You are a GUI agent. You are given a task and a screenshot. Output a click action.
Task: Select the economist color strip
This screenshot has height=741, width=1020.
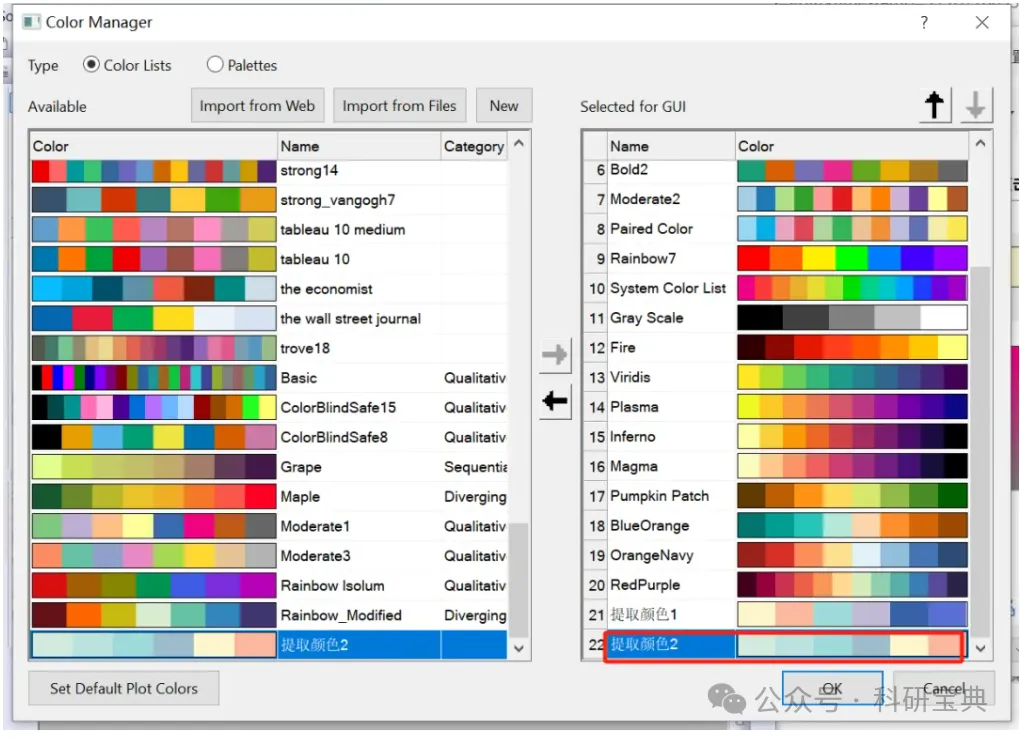pyautogui.click(x=154, y=289)
